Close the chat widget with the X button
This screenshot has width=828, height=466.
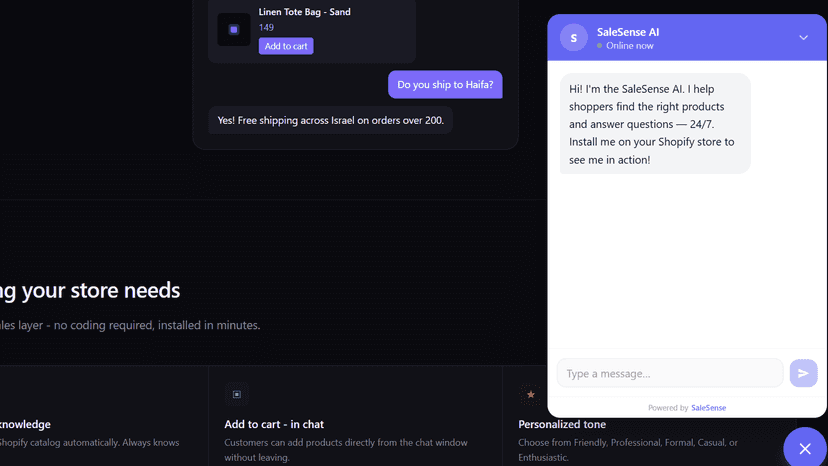[x=805, y=448]
